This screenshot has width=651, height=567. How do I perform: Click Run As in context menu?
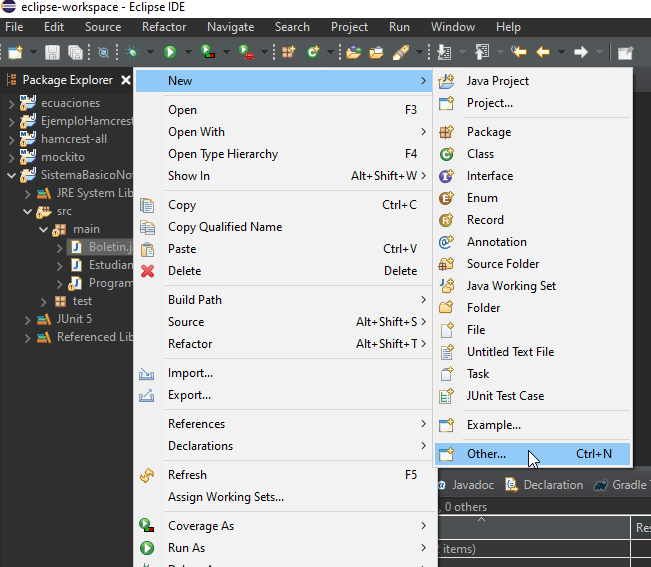[284, 548]
